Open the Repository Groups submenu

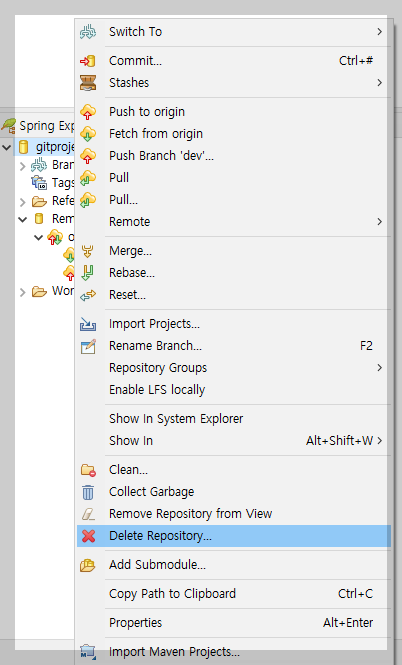click(233, 368)
